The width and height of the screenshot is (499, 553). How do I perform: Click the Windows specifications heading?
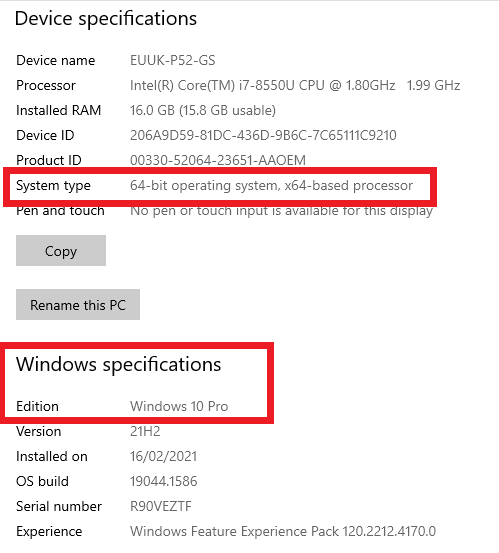[118, 364]
